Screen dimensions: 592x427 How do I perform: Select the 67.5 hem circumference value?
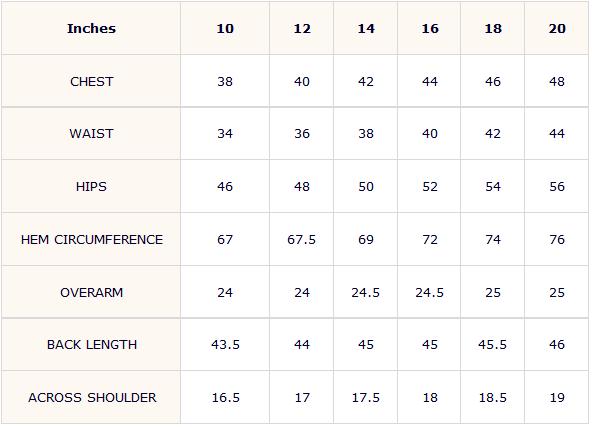point(301,239)
